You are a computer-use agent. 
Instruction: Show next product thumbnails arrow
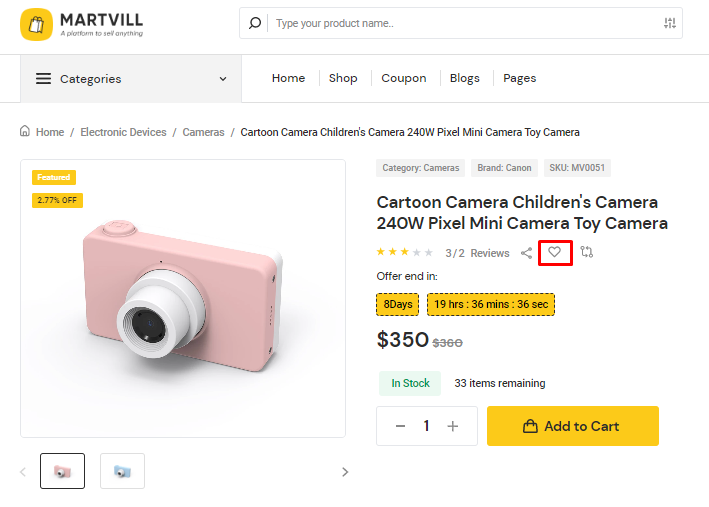pyautogui.click(x=345, y=472)
